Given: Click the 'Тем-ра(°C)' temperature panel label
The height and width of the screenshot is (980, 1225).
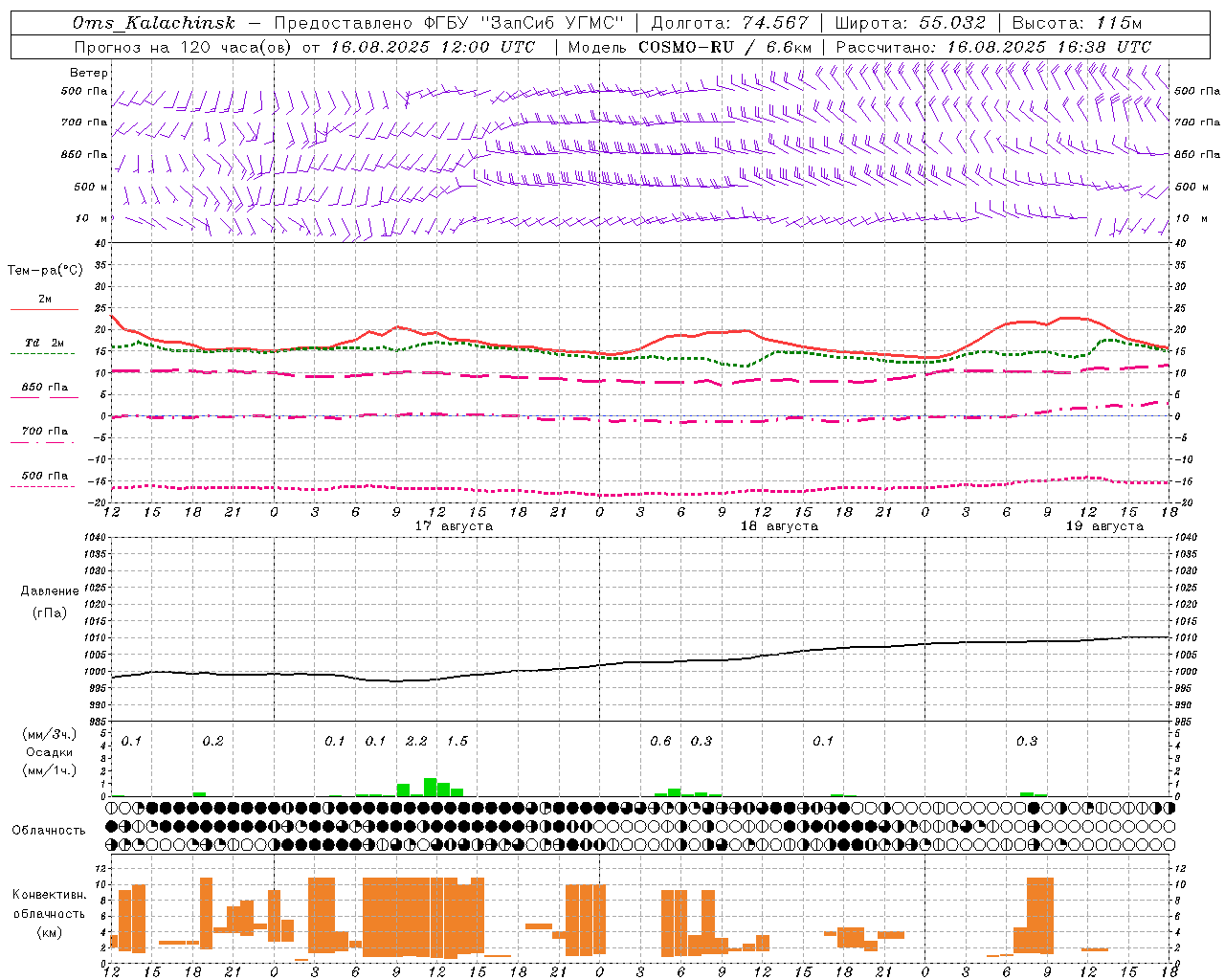Looking at the screenshot, I should pos(45,271).
